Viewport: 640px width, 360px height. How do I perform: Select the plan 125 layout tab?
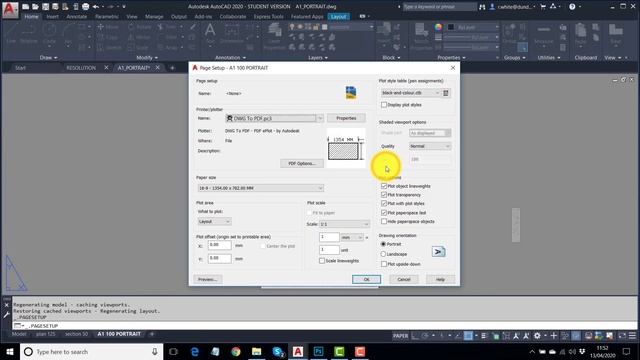point(45,334)
